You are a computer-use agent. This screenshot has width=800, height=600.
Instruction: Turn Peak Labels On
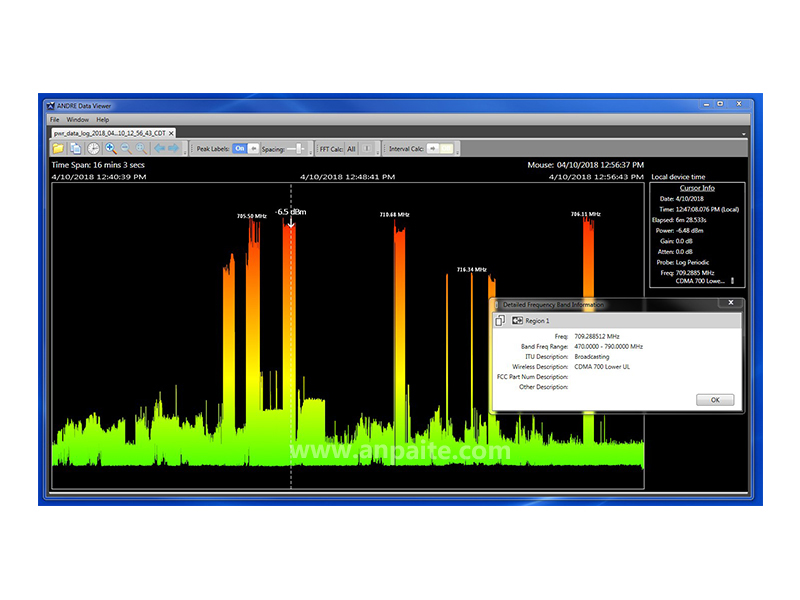point(239,148)
